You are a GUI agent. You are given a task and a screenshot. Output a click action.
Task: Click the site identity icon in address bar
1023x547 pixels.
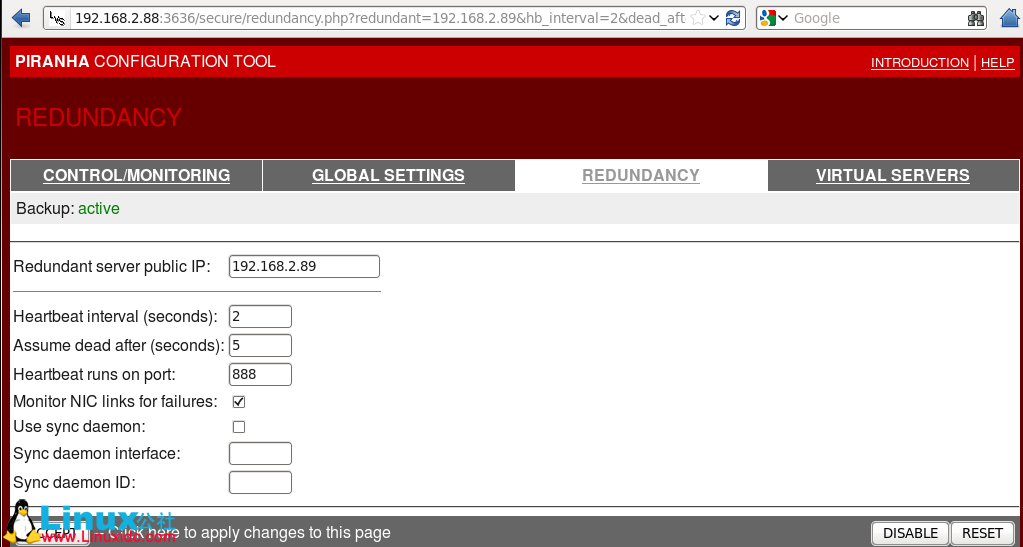coord(58,18)
